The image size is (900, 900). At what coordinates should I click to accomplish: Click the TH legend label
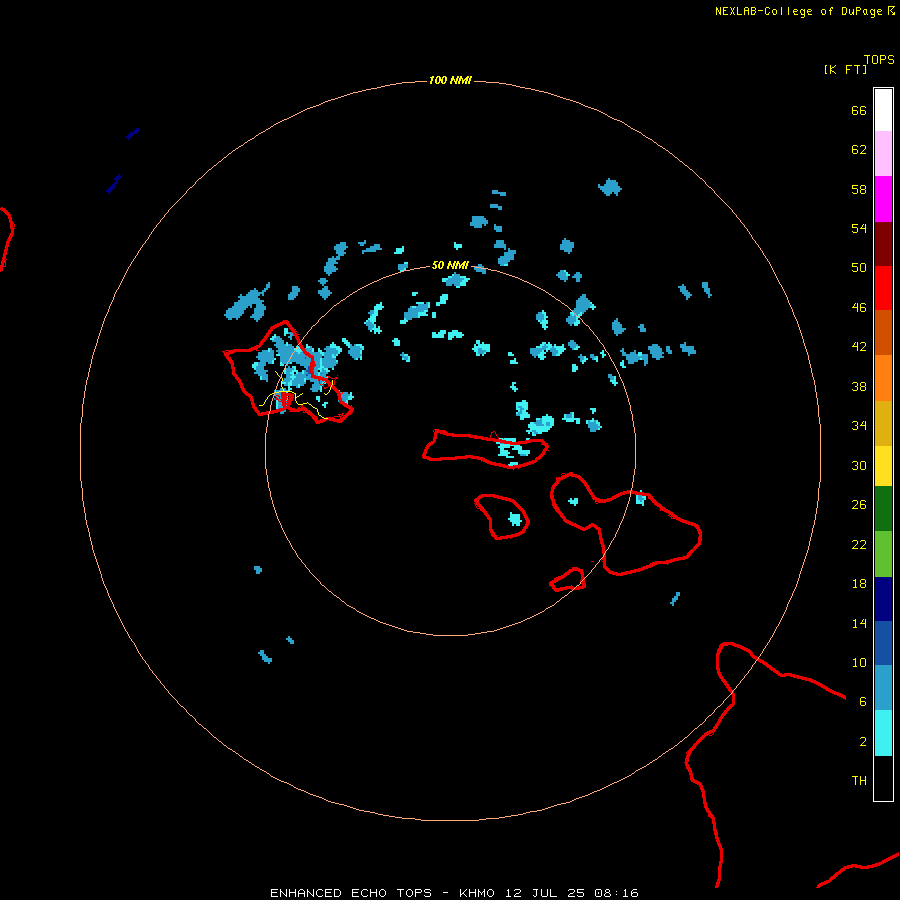pos(859,781)
